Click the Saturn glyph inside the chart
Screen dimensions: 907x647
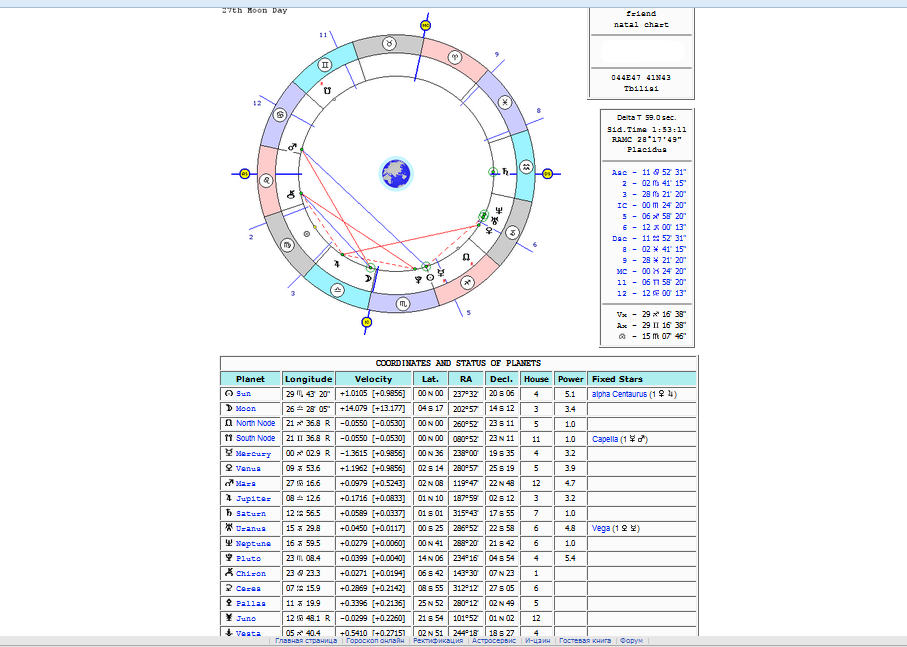pos(504,172)
